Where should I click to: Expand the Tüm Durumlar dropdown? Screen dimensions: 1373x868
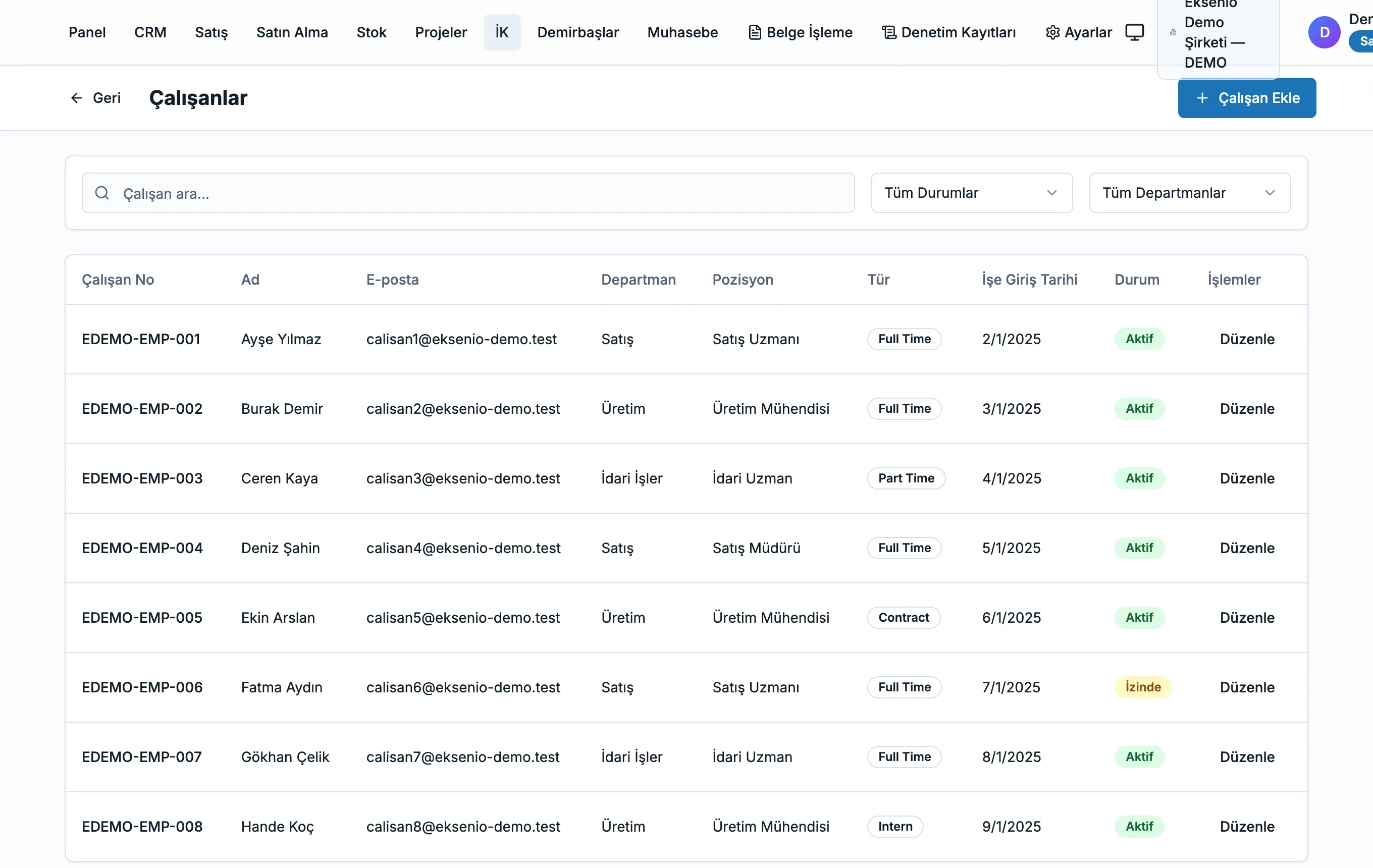(972, 193)
